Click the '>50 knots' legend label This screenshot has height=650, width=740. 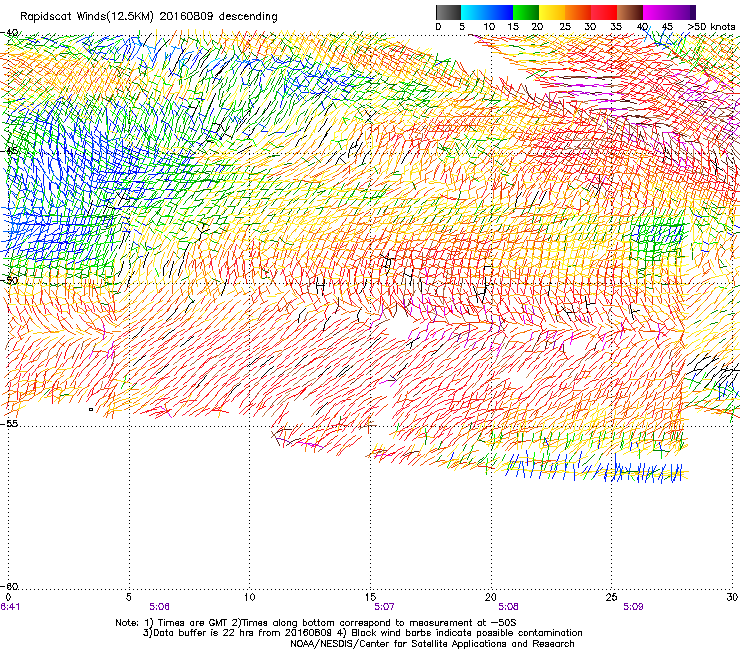point(711,27)
